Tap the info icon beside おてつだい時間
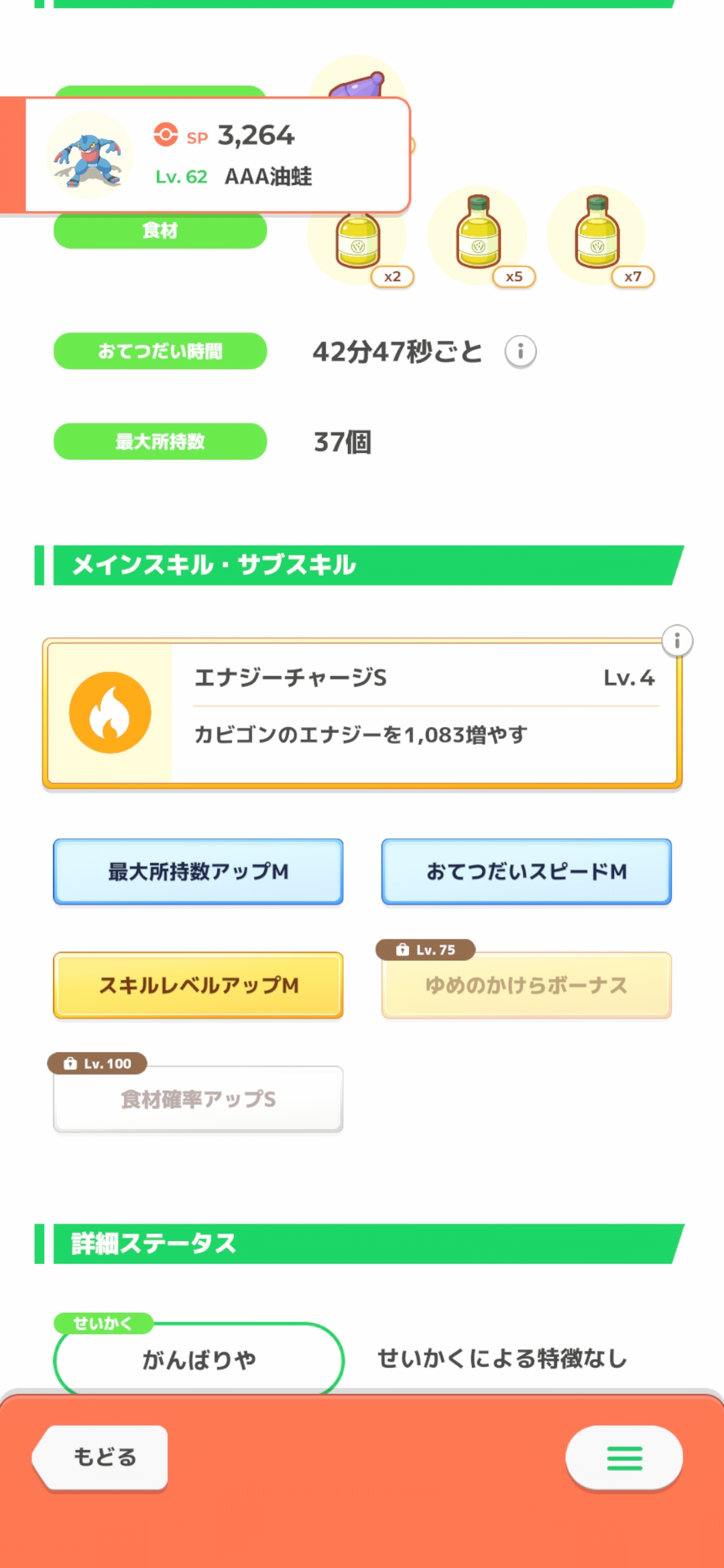Image resolution: width=724 pixels, height=1568 pixels. pos(520,352)
